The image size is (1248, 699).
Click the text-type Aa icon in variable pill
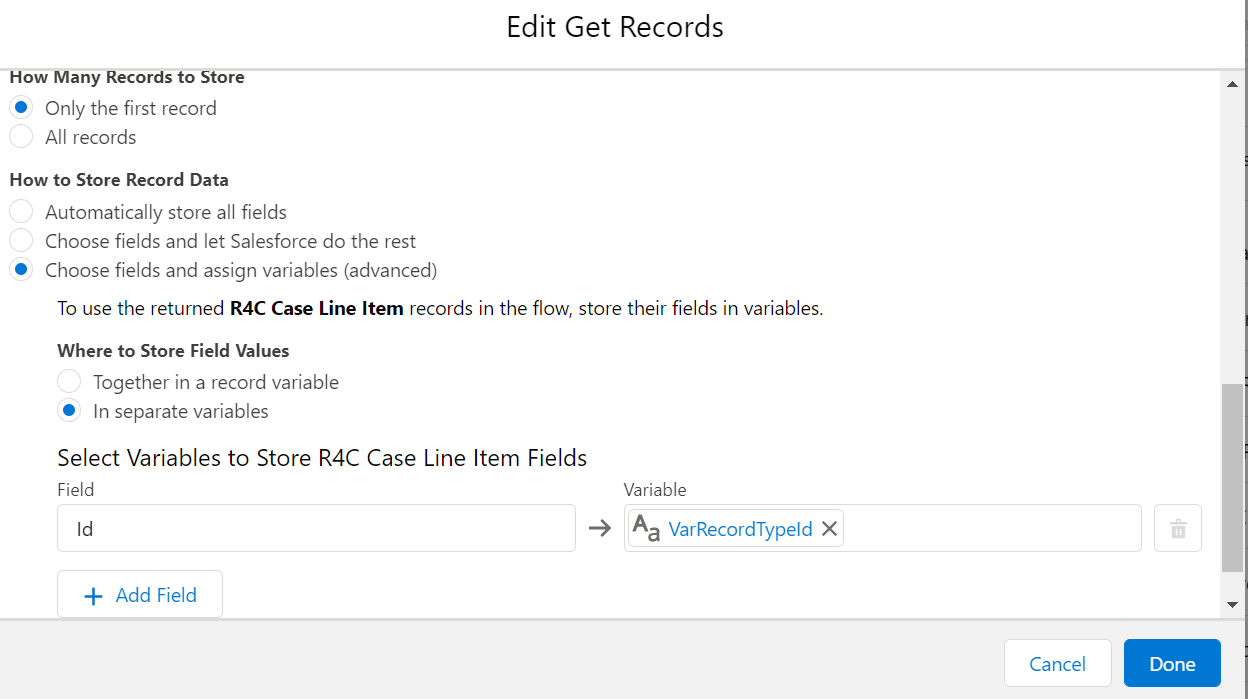coord(647,529)
